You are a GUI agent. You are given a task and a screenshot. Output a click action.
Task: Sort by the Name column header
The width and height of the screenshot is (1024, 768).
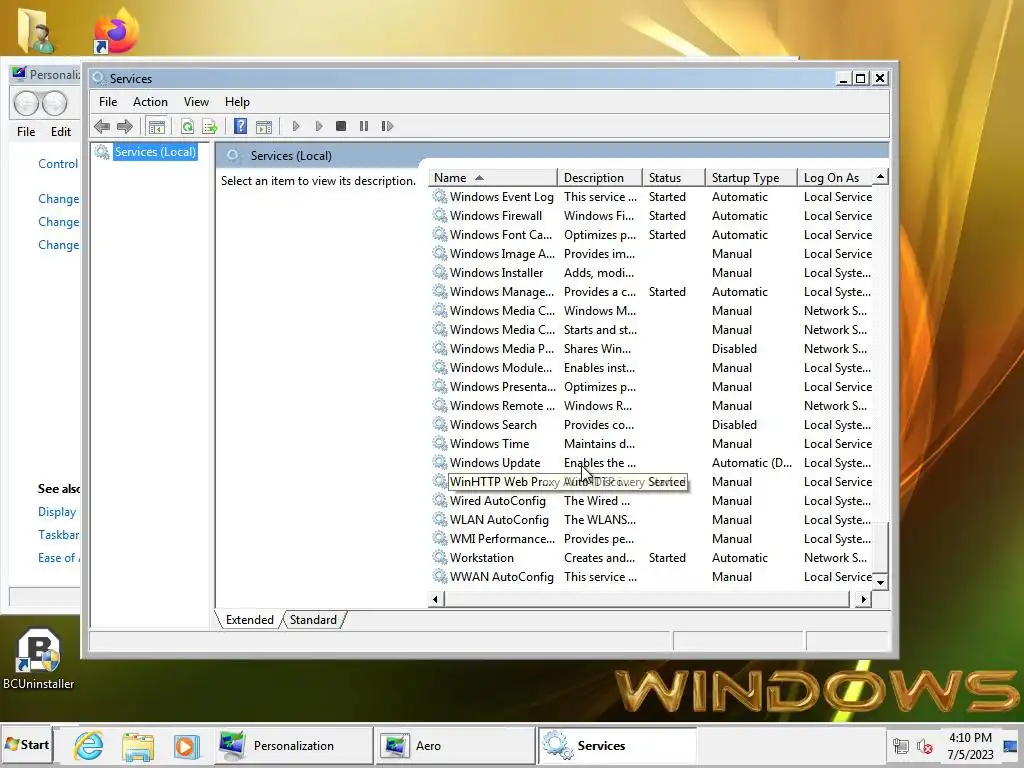[493, 178]
